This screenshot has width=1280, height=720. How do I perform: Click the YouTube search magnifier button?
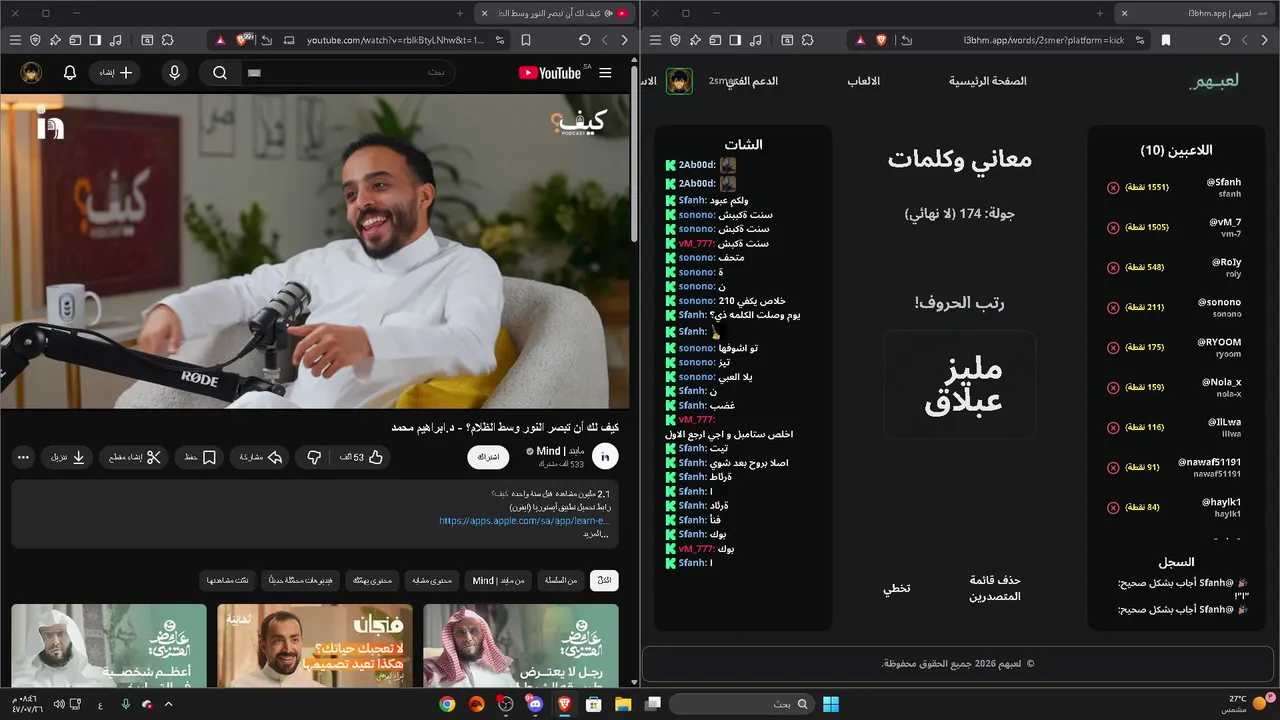pyautogui.click(x=220, y=73)
